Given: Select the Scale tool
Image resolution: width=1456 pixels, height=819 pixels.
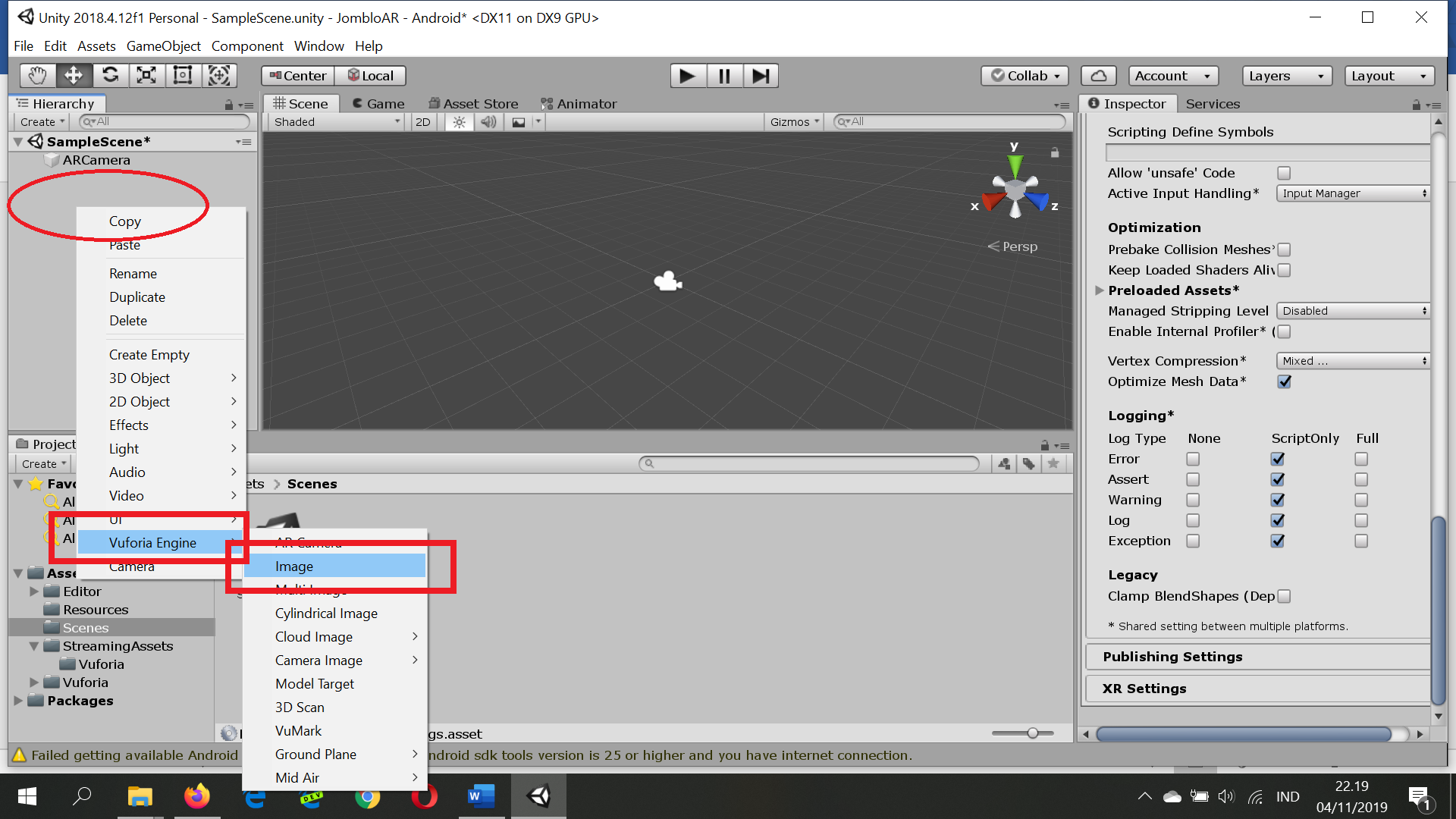Looking at the screenshot, I should pyautogui.click(x=146, y=75).
